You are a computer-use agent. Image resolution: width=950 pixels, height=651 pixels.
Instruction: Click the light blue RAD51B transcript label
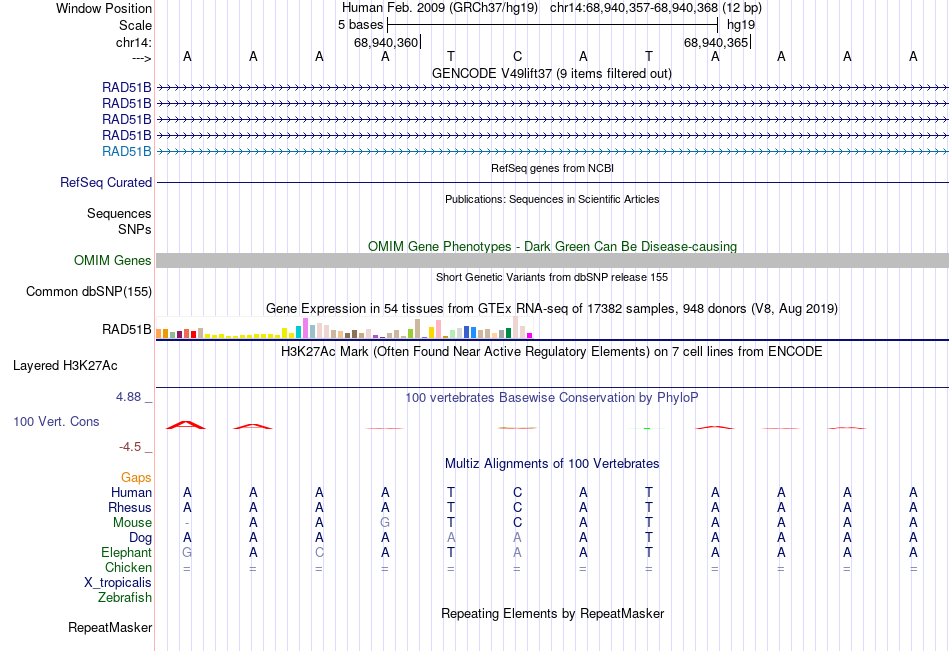point(127,152)
